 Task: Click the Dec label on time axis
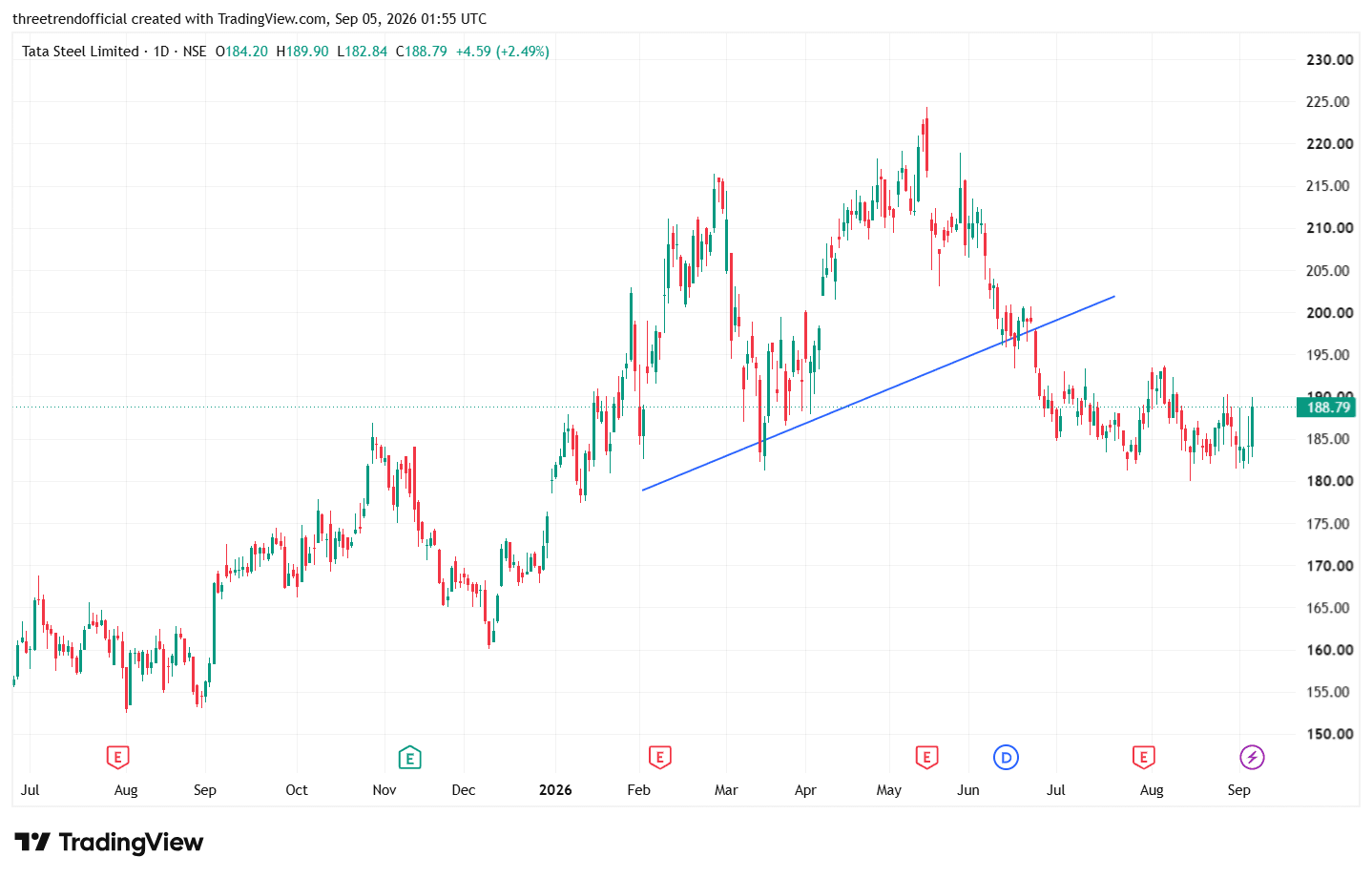tap(464, 790)
